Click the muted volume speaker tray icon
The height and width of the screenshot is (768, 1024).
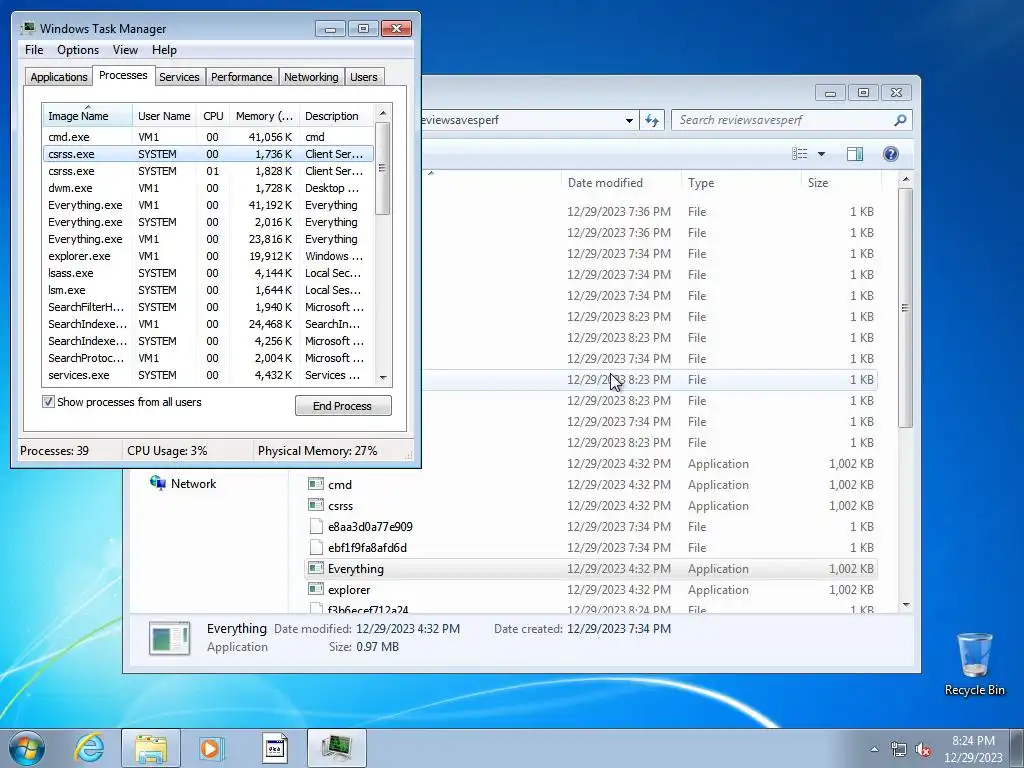pyautogui.click(x=923, y=750)
